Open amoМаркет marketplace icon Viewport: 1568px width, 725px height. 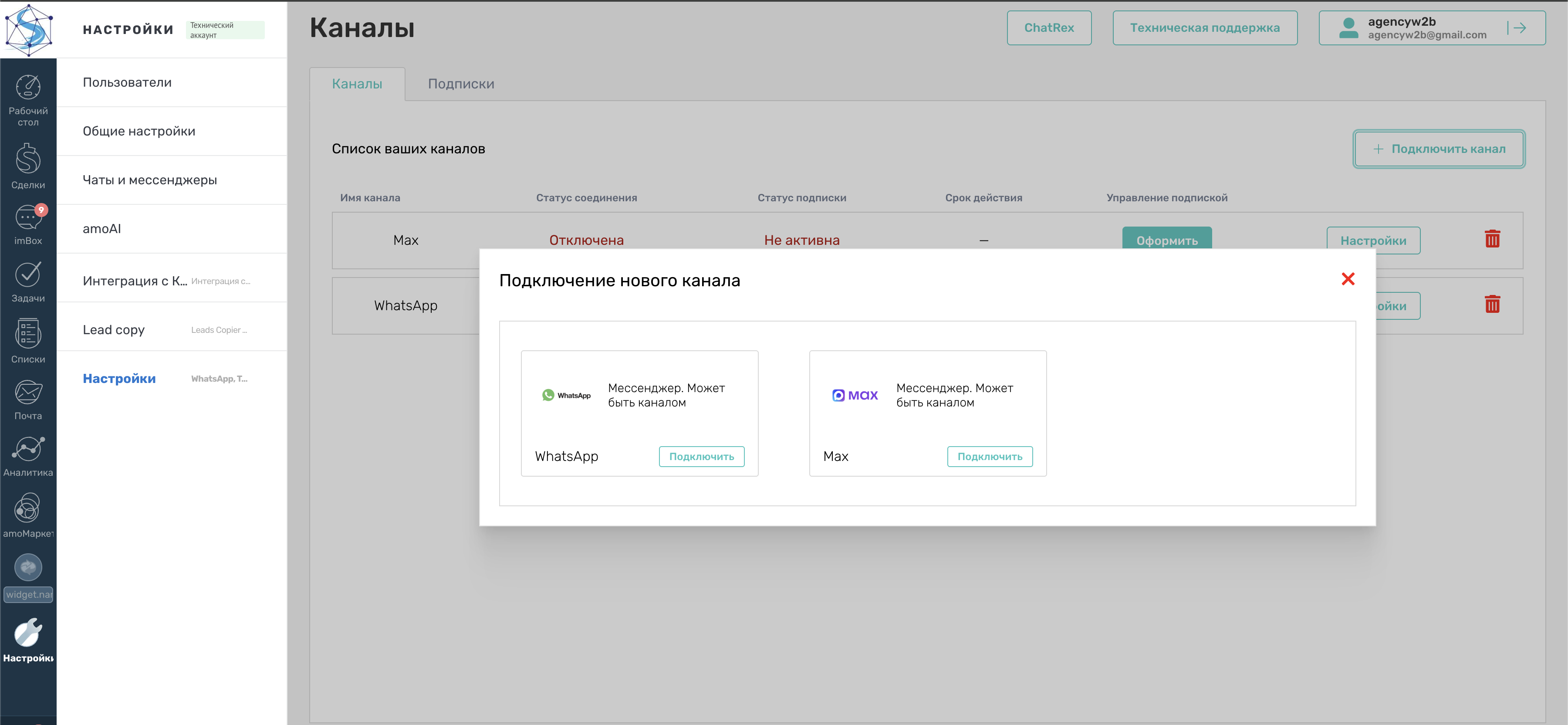point(28,508)
